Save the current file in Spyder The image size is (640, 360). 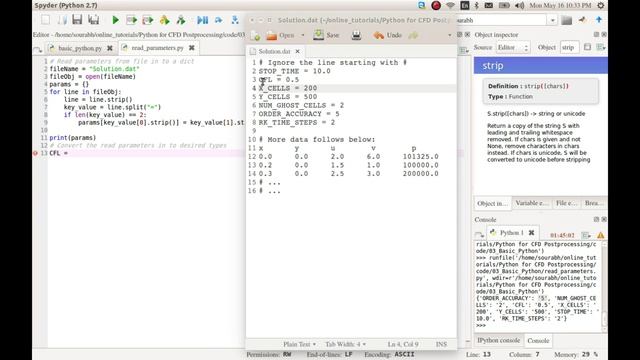point(77,20)
